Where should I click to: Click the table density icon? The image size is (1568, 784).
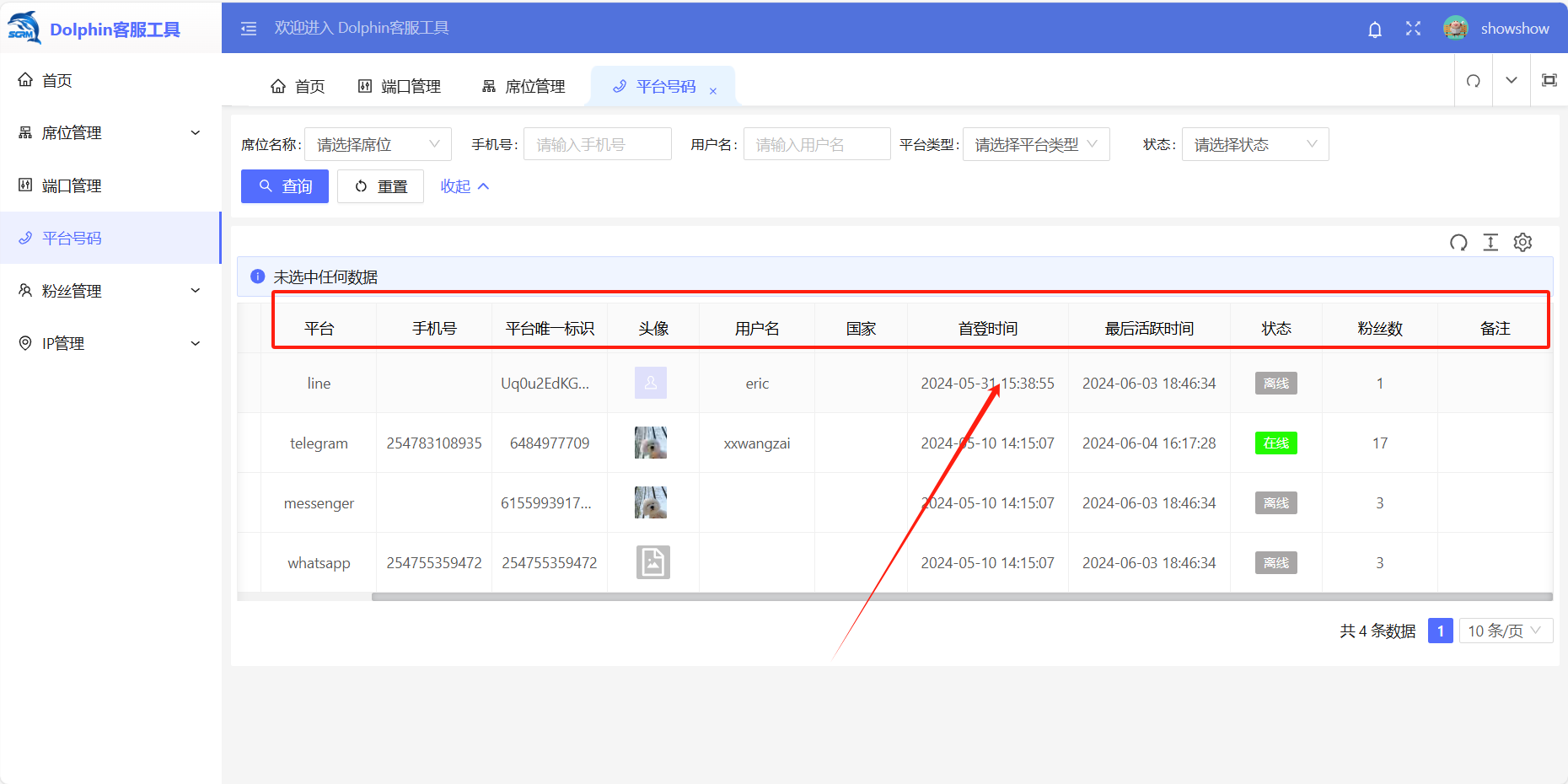(1490, 243)
